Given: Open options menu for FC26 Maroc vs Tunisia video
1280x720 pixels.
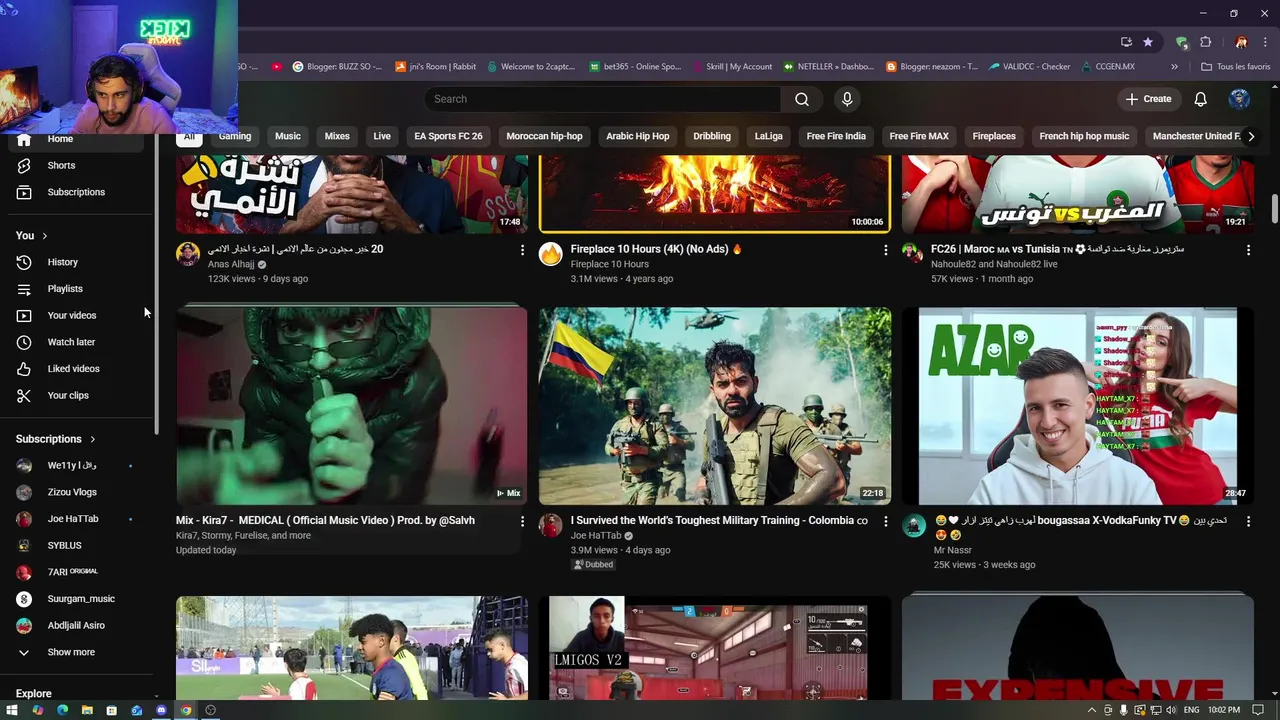Looking at the screenshot, I should pos(1248,250).
